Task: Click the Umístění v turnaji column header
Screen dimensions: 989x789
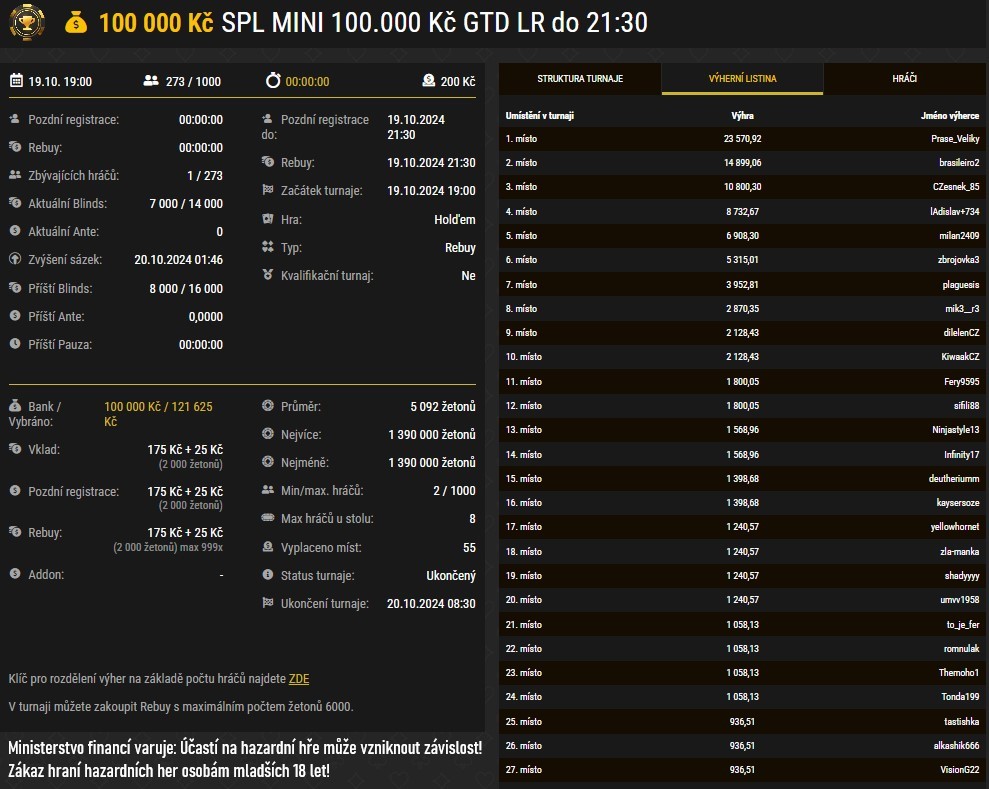Action: tap(539, 115)
